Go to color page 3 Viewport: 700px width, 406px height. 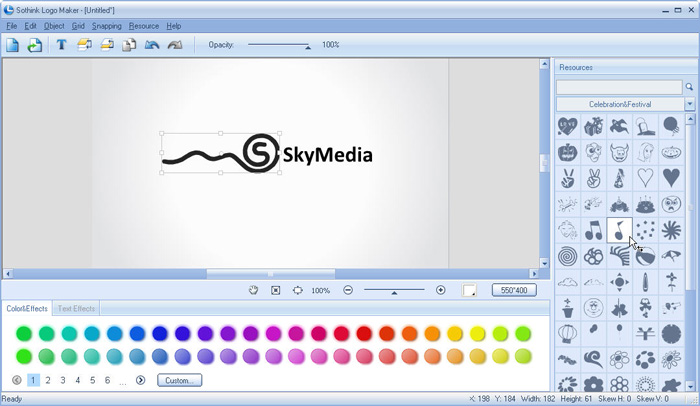click(63, 381)
